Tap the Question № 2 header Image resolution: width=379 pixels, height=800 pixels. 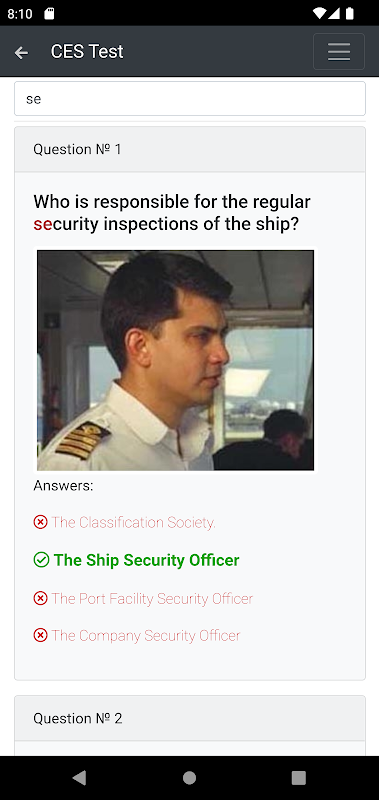tap(190, 718)
